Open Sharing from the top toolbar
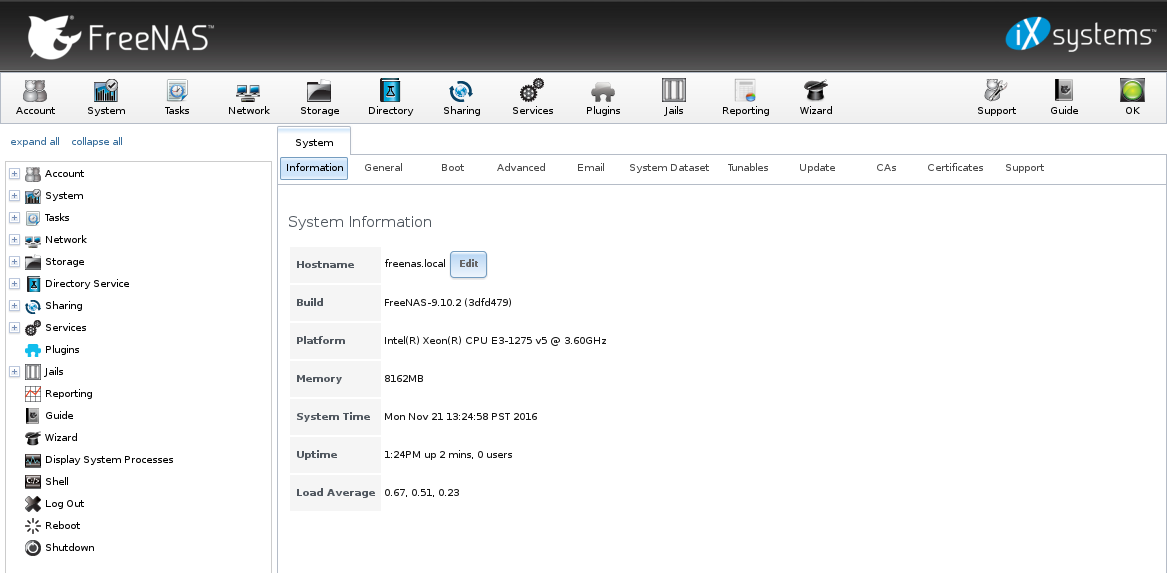Viewport: 1167px width, 573px height. click(461, 97)
